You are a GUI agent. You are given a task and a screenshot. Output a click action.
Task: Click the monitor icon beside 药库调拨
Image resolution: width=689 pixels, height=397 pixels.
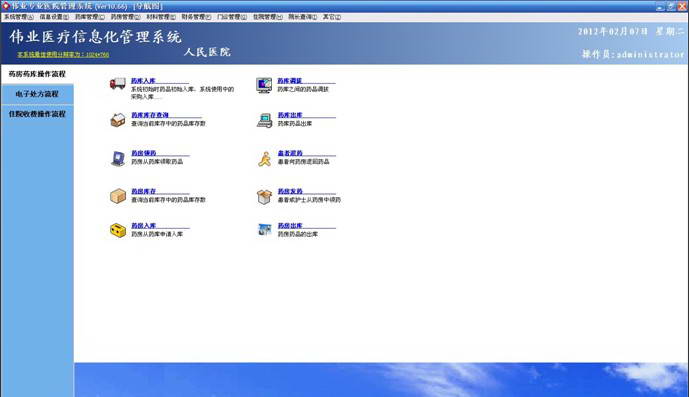pos(264,85)
